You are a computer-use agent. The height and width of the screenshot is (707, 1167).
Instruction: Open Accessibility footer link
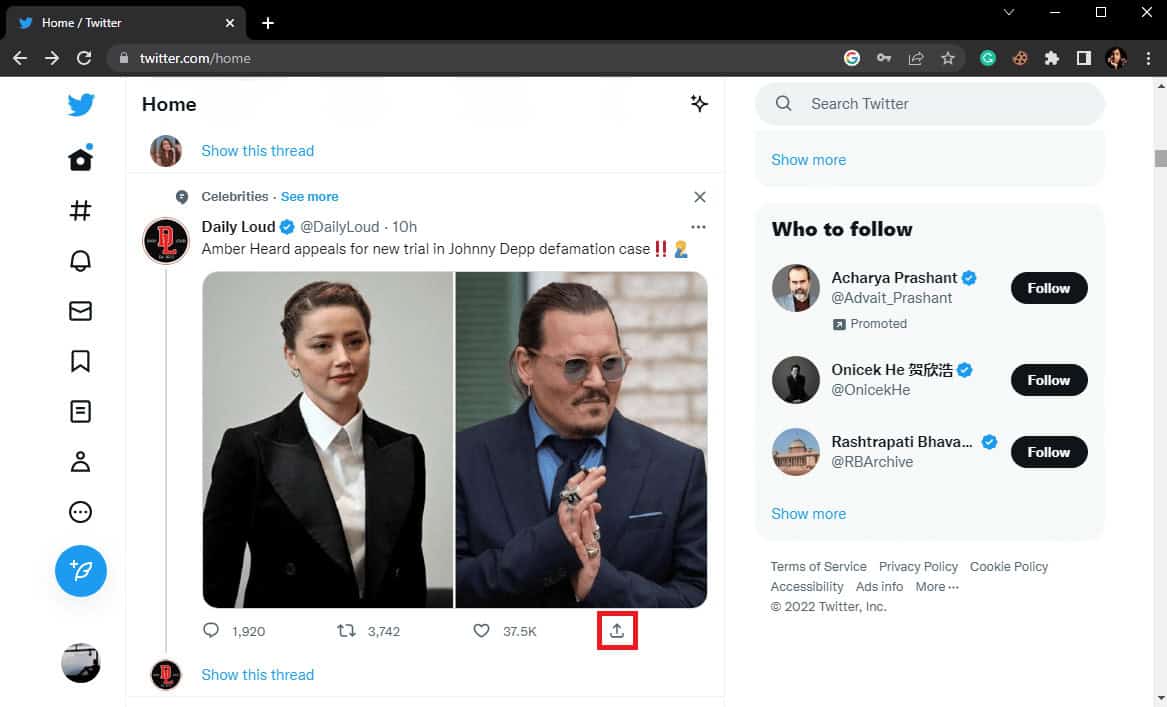tap(807, 586)
